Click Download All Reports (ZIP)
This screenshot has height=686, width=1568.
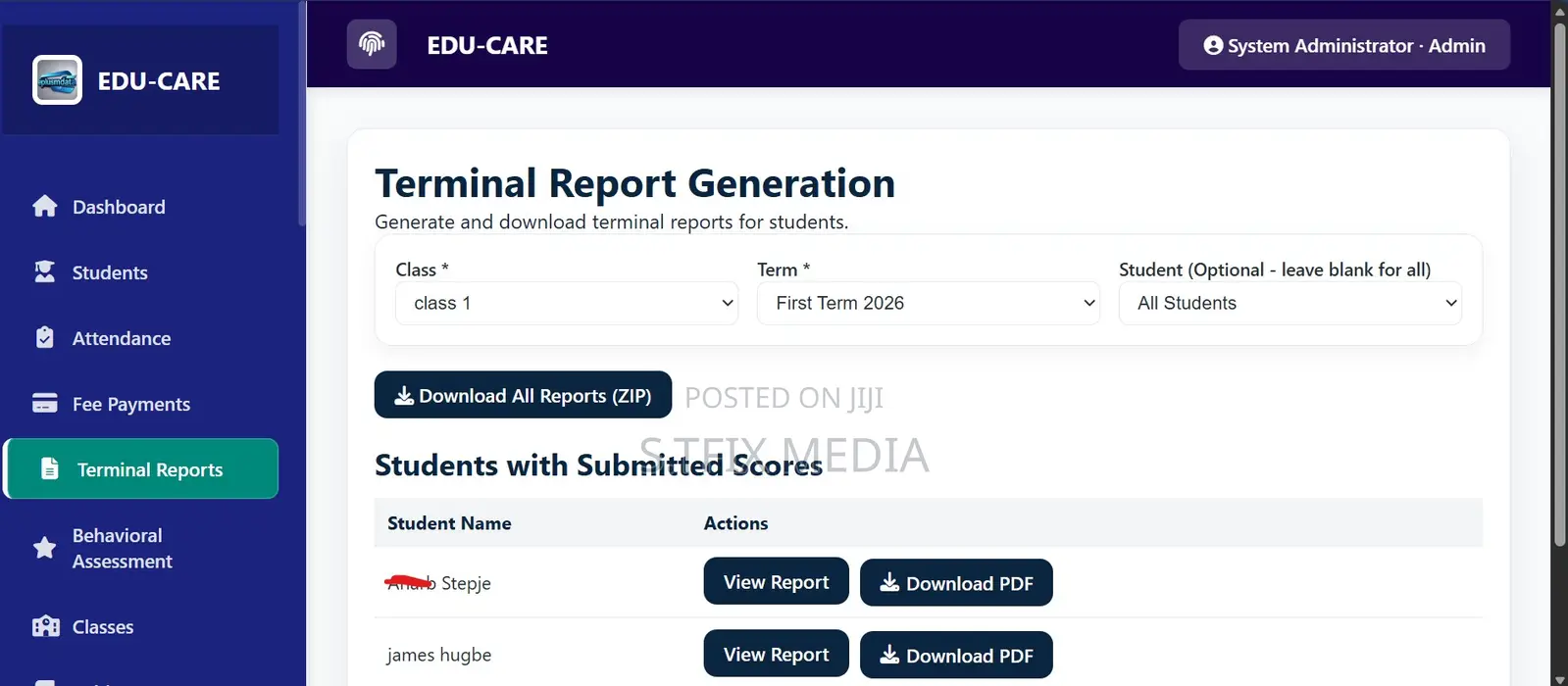(523, 395)
